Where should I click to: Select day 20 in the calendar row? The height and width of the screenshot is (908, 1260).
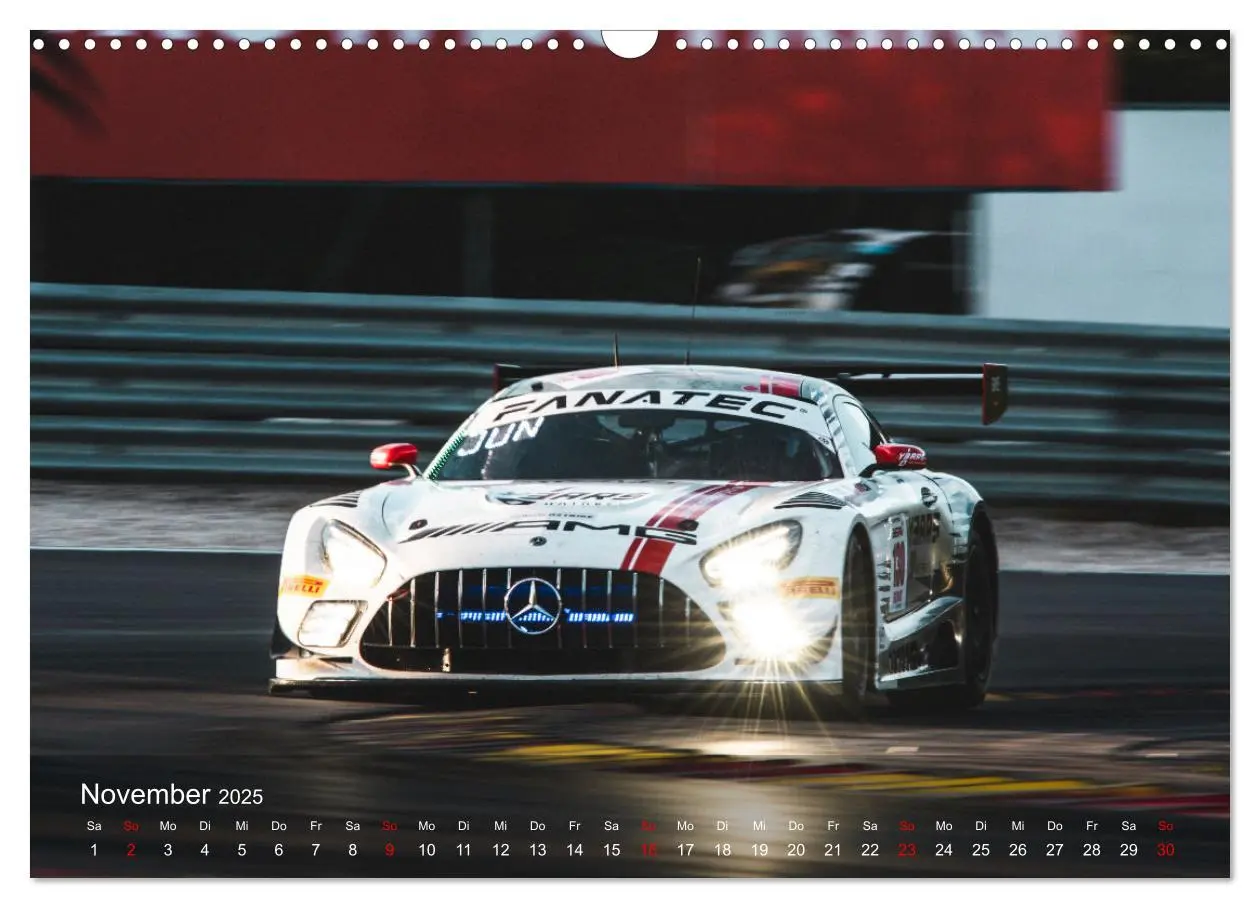click(796, 850)
